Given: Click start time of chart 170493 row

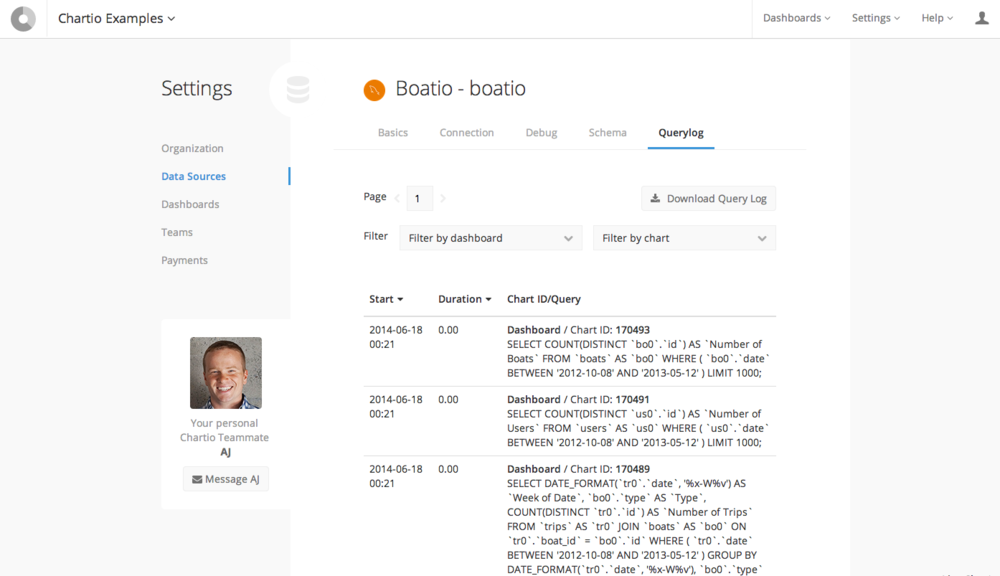Looking at the screenshot, I should (395, 337).
